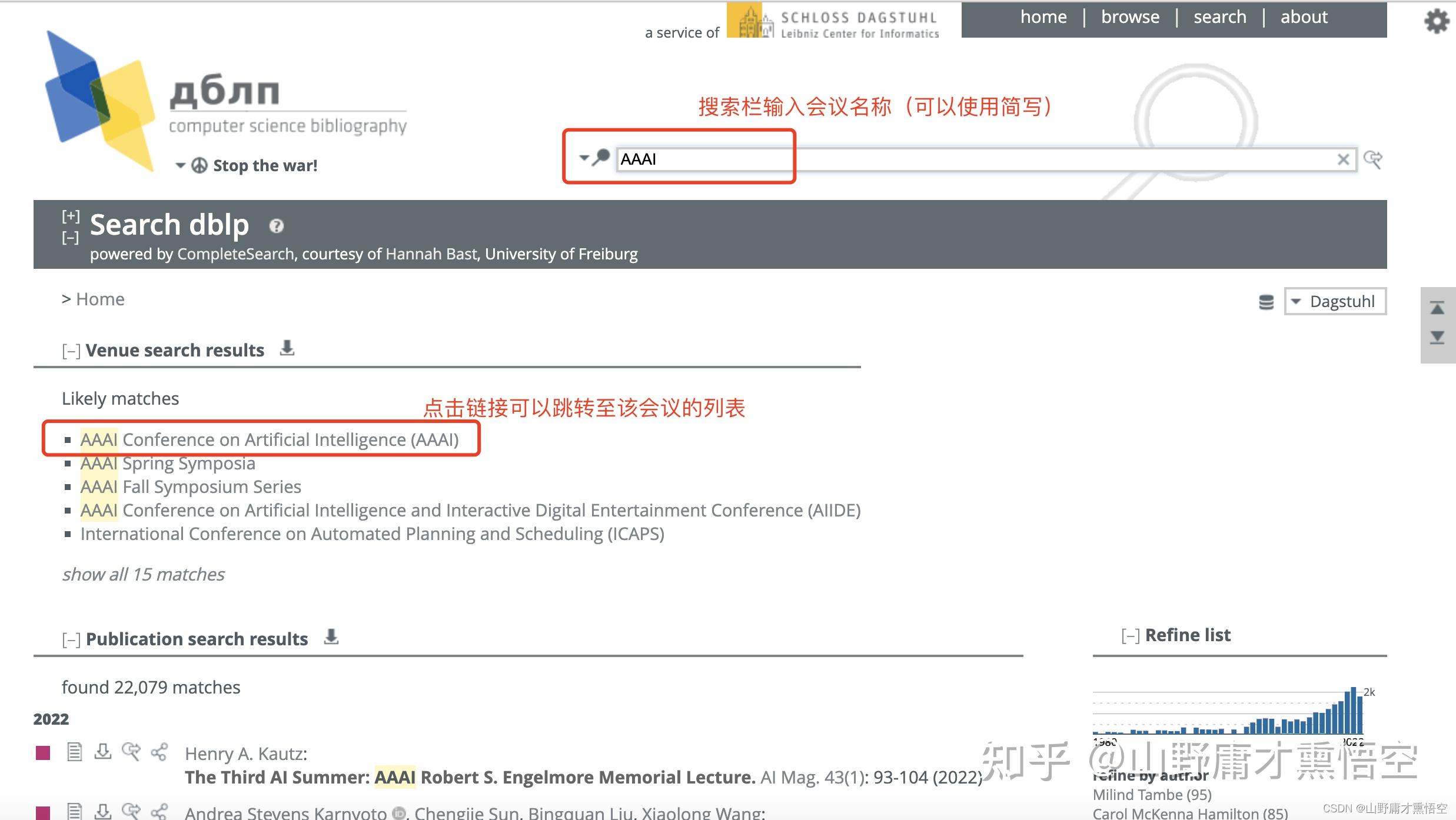
Task: Open the AIIDE conference link
Action: click(471, 511)
